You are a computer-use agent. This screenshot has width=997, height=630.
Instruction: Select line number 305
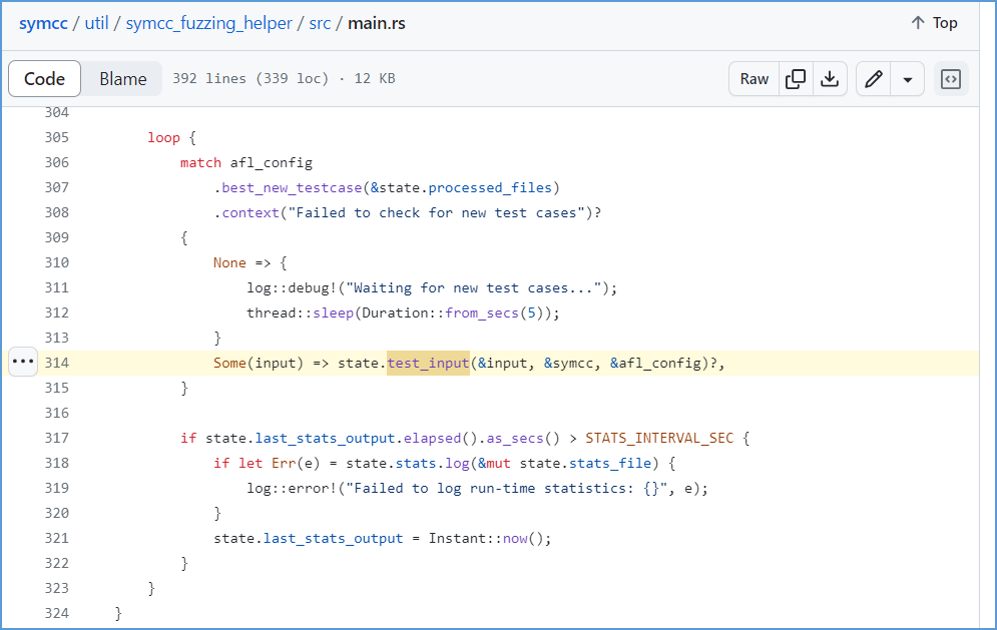point(57,137)
